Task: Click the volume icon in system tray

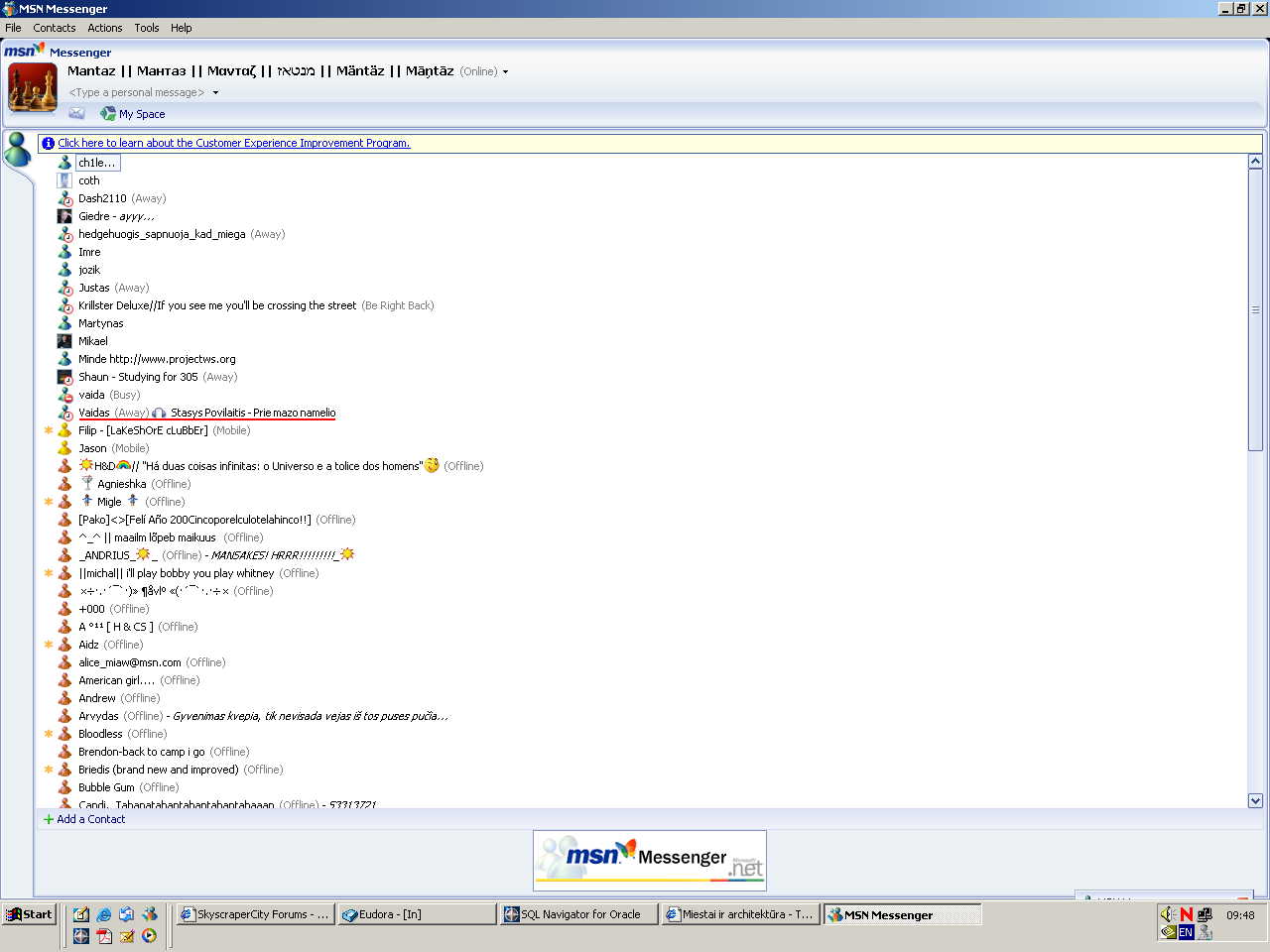Action: 1168,914
